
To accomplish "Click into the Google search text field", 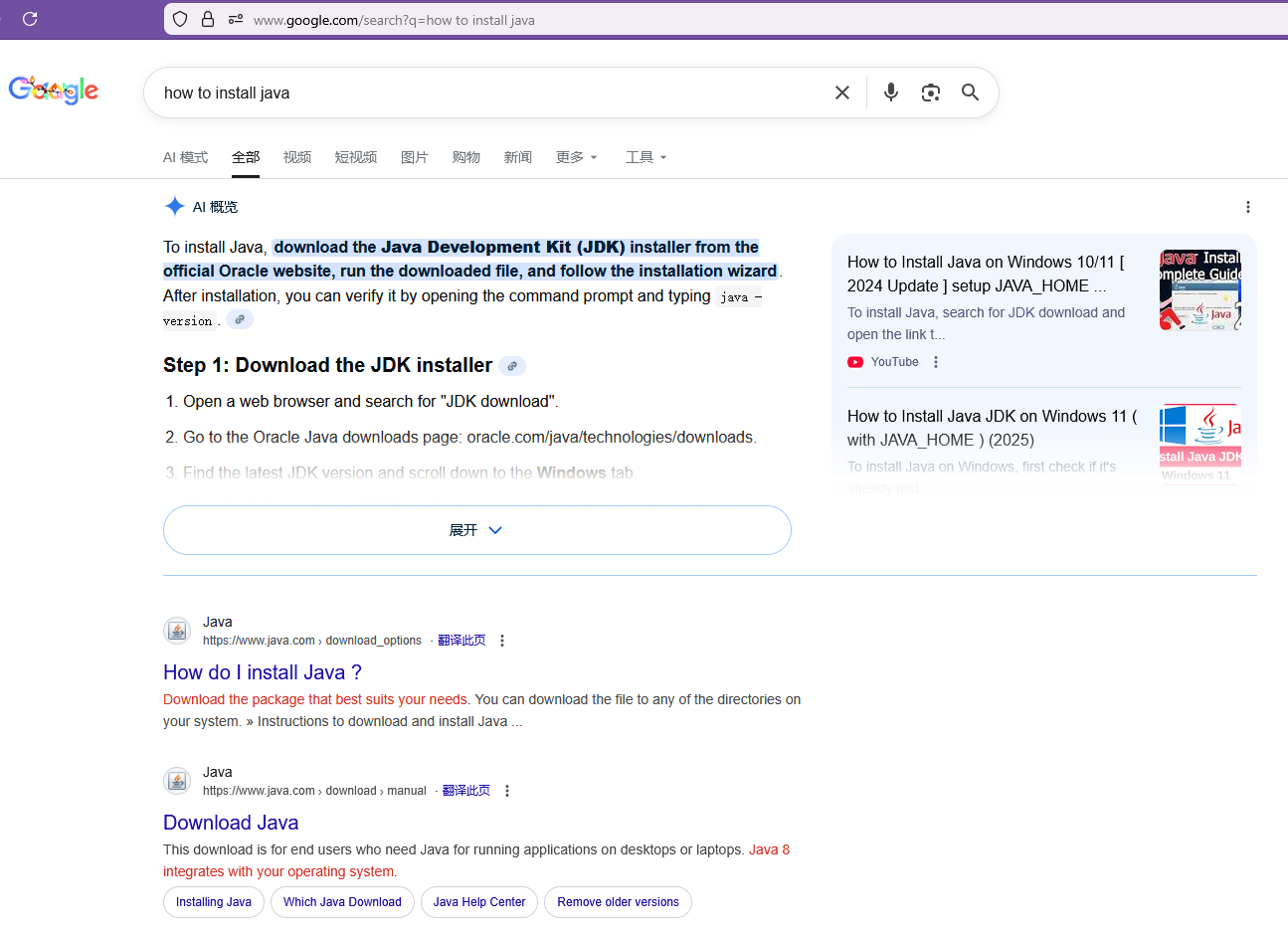I will point(487,93).
